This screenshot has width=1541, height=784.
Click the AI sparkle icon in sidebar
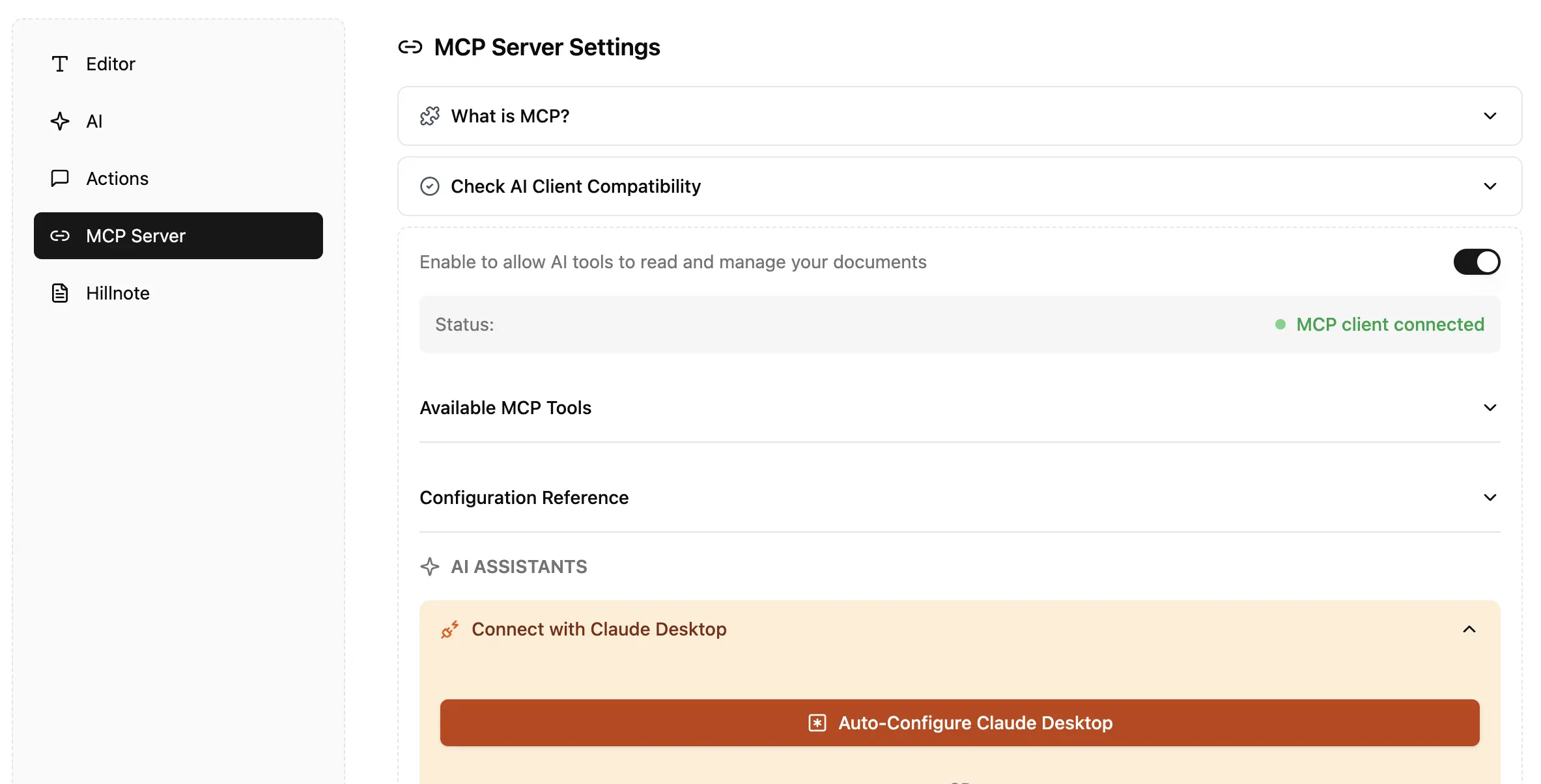pyautogui.click(x=60, y=121)
